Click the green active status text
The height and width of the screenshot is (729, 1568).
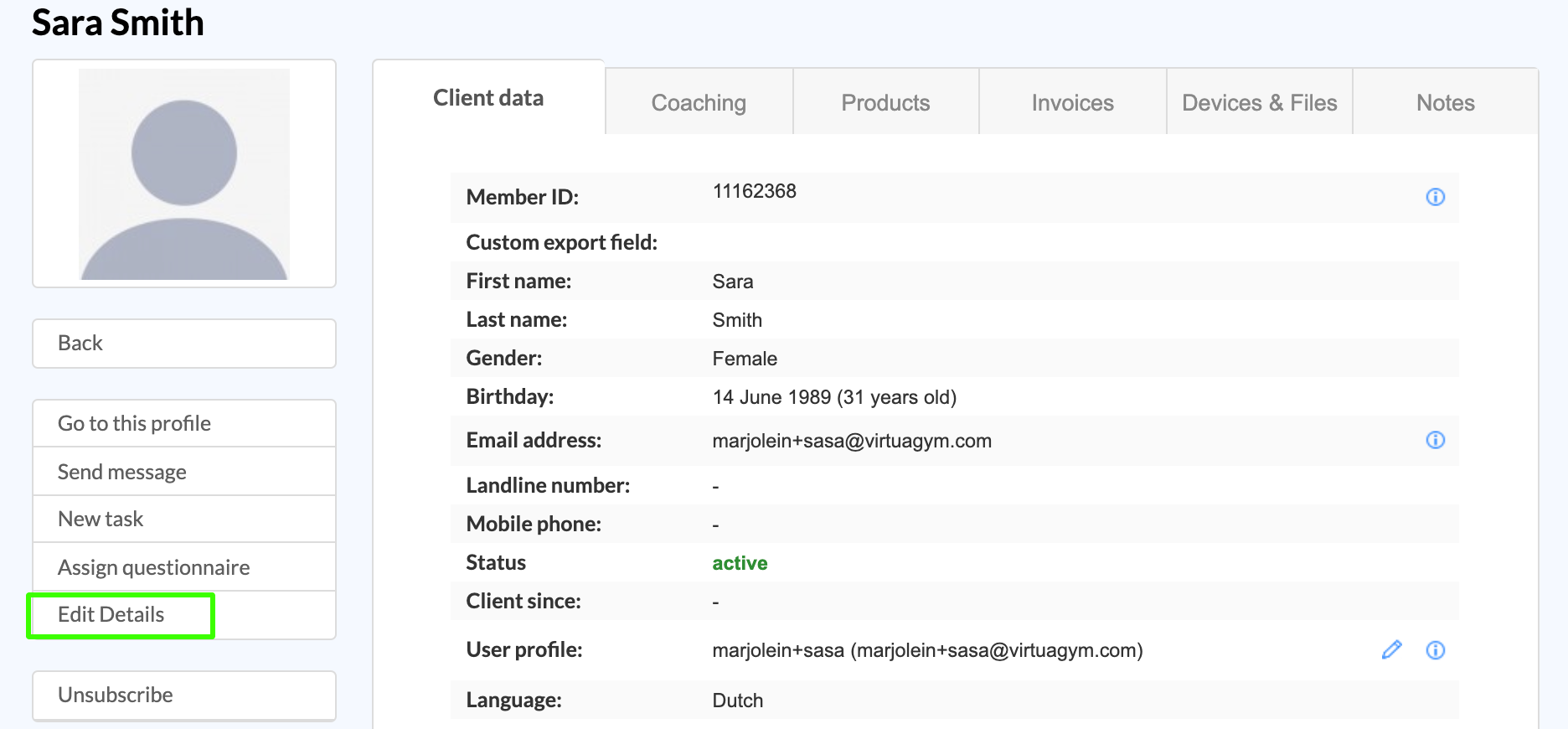click(x=740, y=563)
